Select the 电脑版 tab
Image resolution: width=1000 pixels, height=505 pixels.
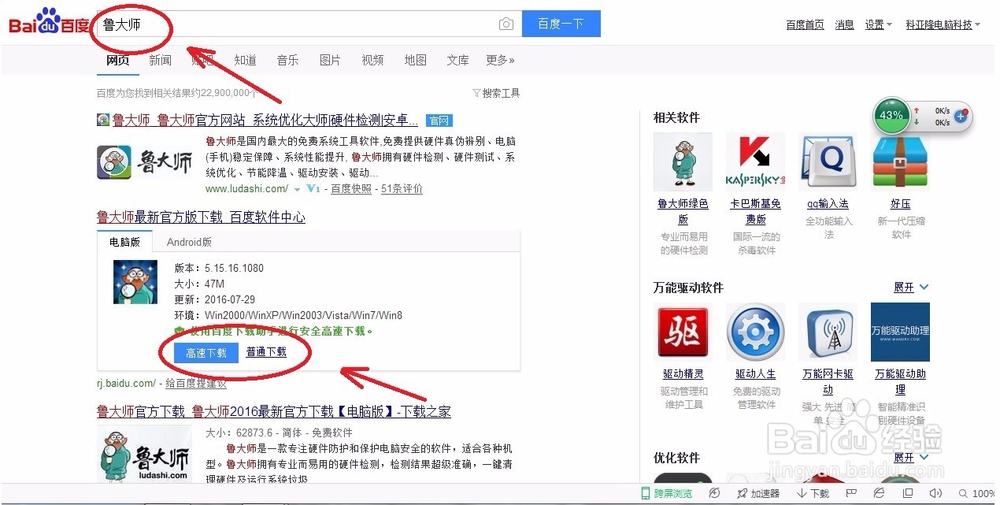[x=124, y=242]
